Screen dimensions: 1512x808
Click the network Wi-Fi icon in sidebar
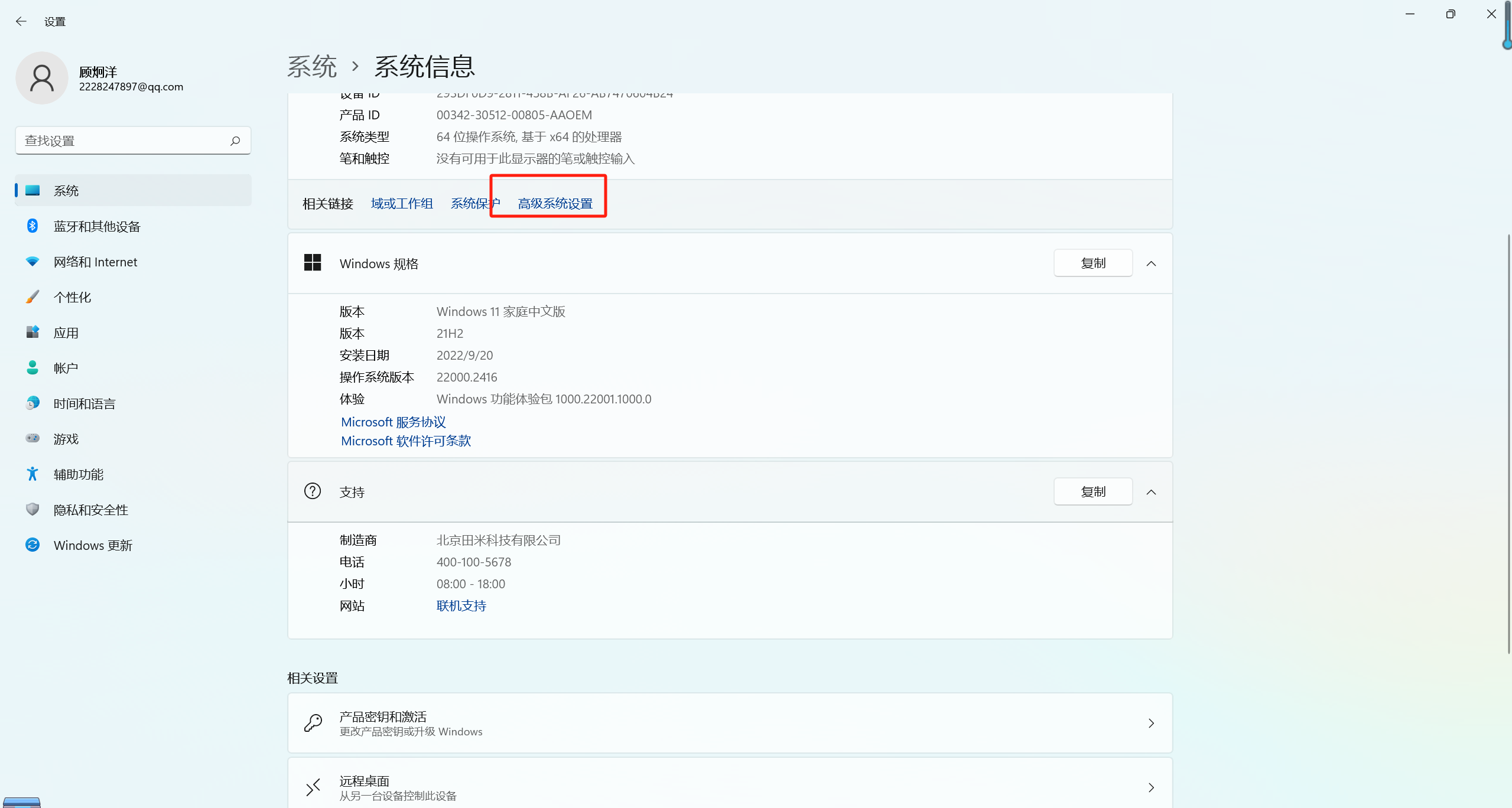click(32, 261)
